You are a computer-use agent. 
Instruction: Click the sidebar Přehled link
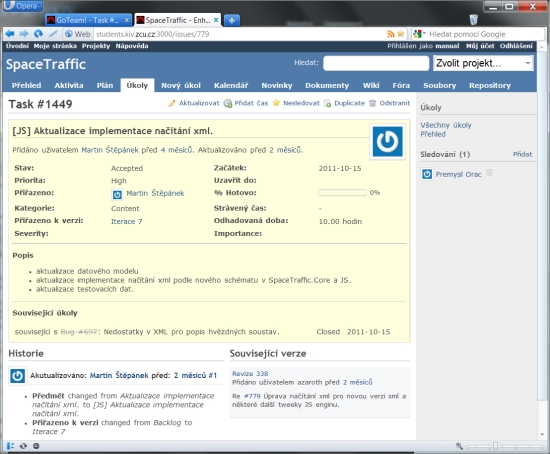coord(433,134)
